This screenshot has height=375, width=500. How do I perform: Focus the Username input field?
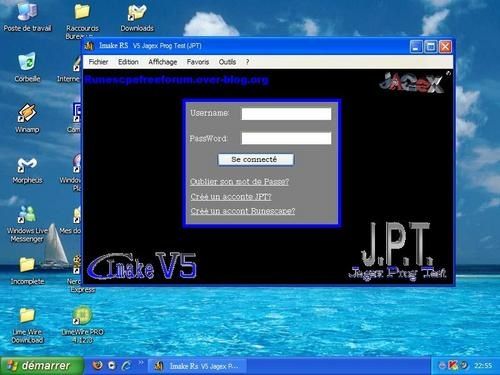point(286,114)
